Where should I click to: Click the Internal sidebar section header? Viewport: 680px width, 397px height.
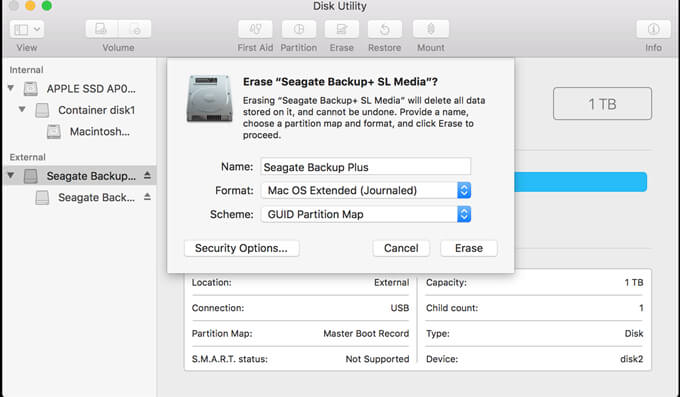26,70
